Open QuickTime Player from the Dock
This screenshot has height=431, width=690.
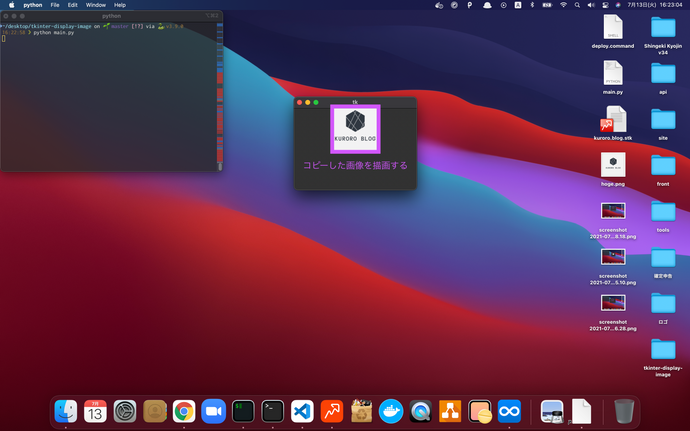[420, 411]
